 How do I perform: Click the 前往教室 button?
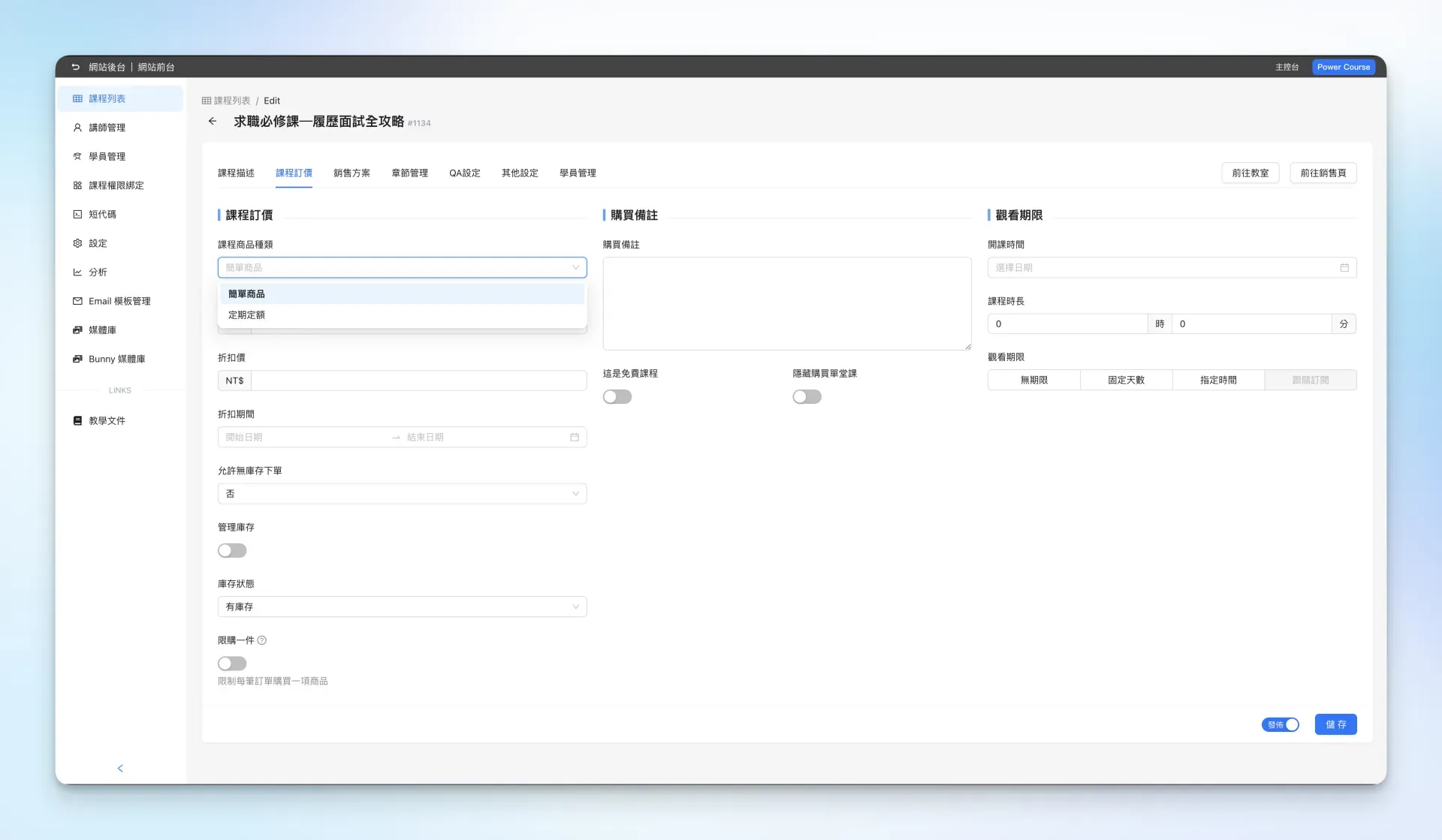pos(1250,173)
